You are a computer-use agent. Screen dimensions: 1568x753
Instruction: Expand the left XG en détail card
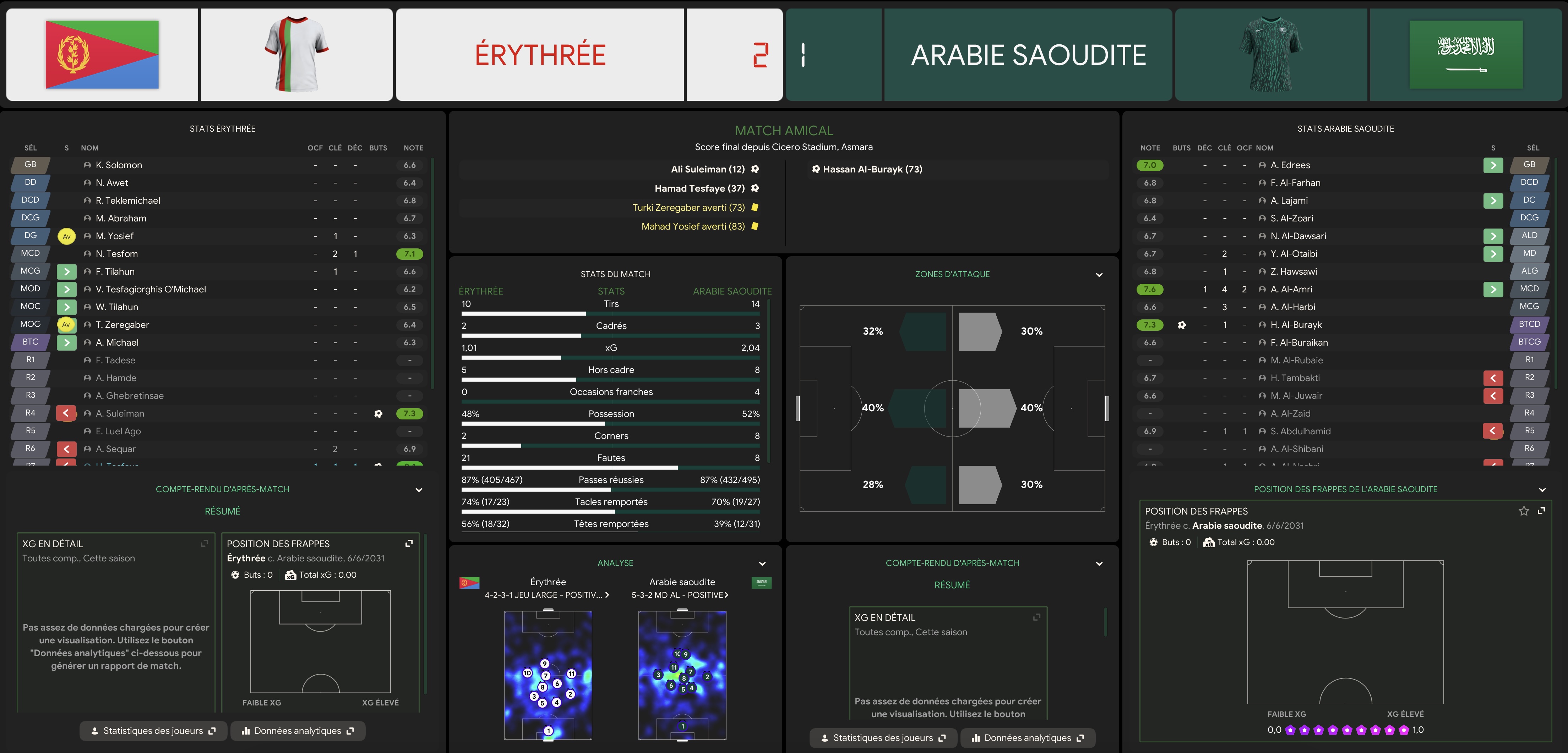(205, 543)
